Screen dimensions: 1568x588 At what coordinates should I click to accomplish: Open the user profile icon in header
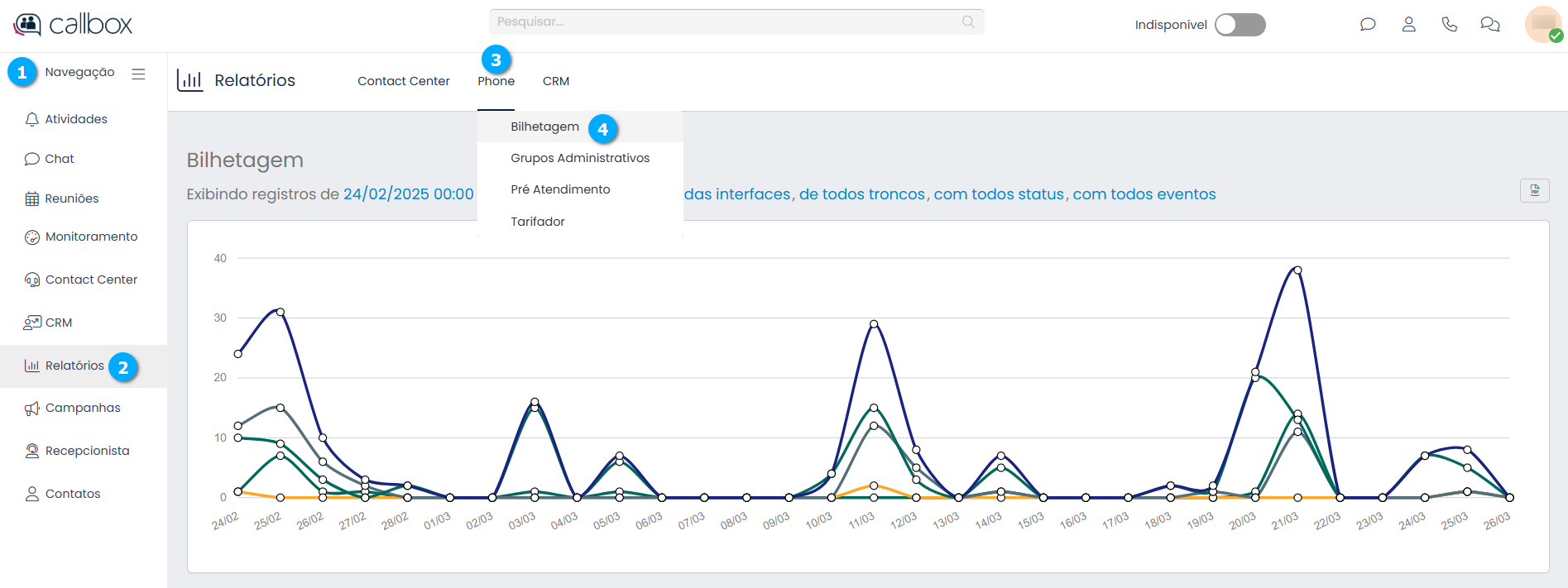(1408, 25)
